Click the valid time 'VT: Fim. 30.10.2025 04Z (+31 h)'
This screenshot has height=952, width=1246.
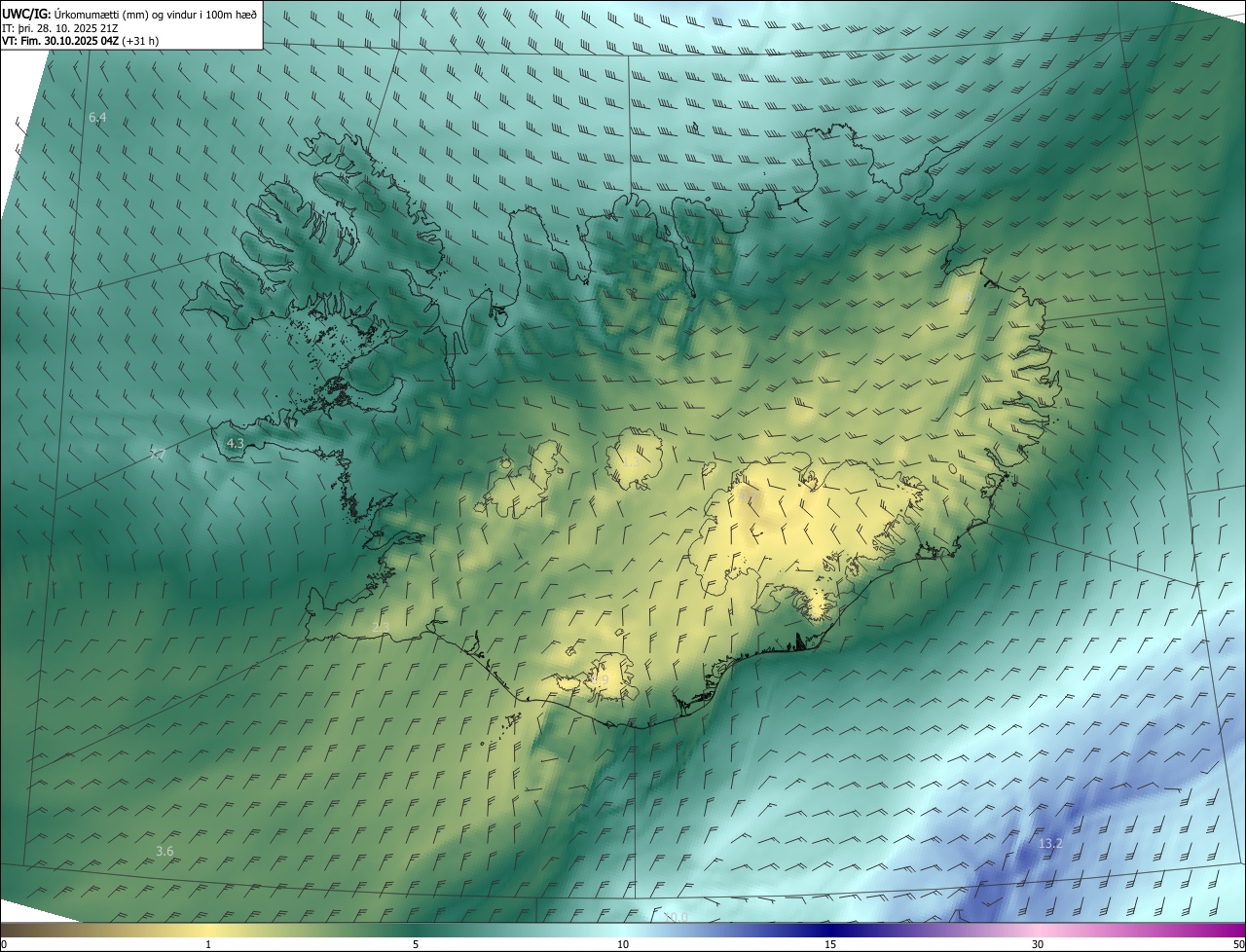(x=81, y=41)
